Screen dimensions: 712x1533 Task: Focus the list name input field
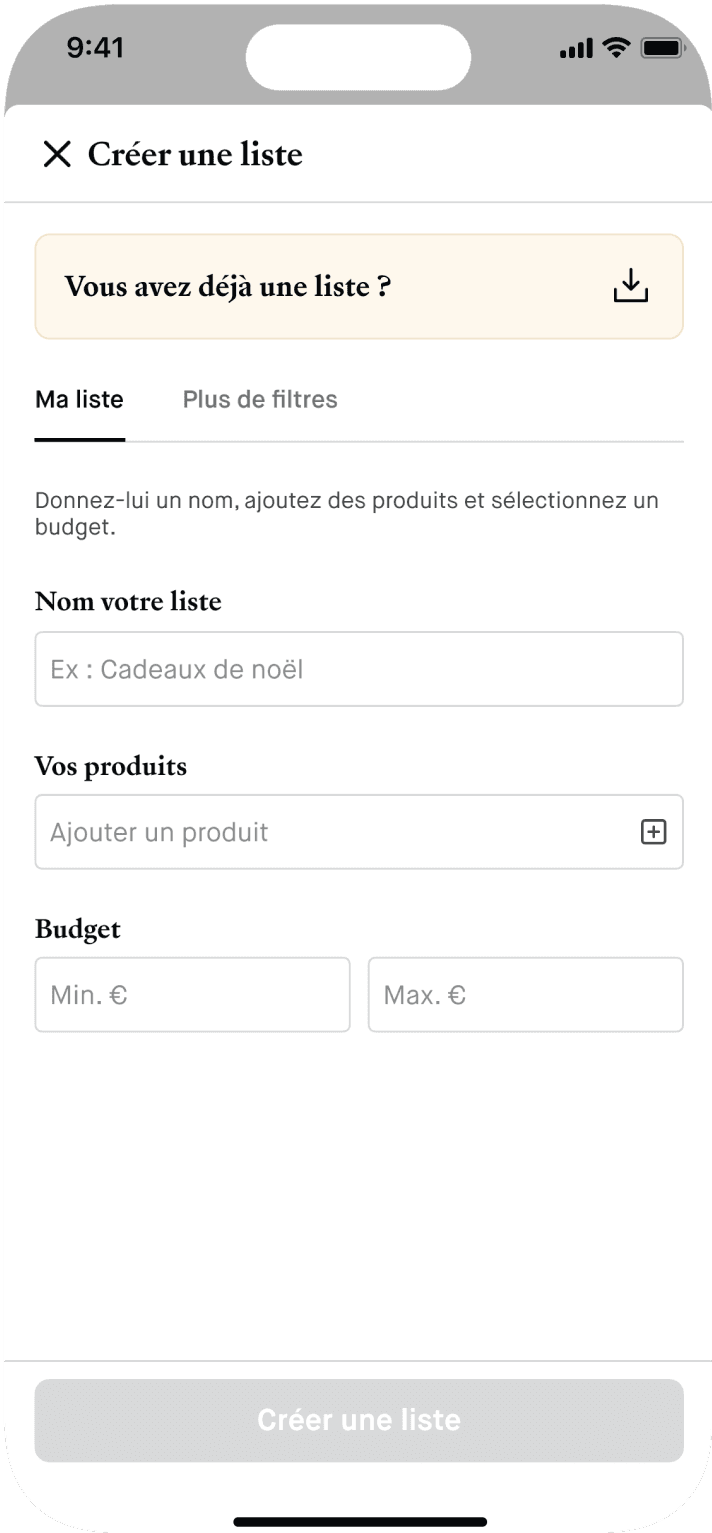point(359,669)
